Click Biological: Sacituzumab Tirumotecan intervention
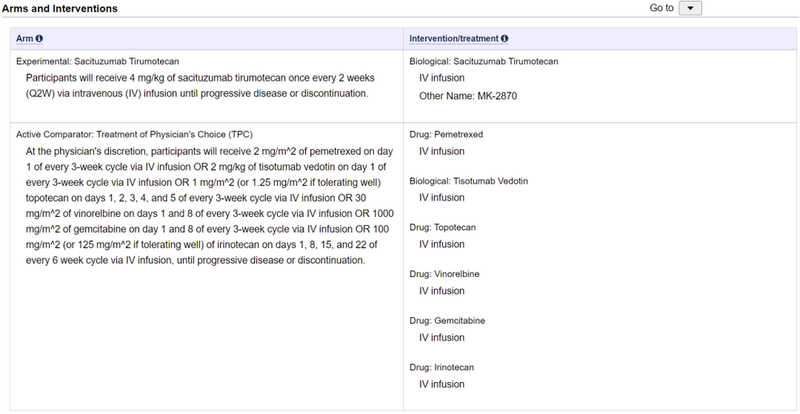Viewport: 800px width, 414px height. 484,62
